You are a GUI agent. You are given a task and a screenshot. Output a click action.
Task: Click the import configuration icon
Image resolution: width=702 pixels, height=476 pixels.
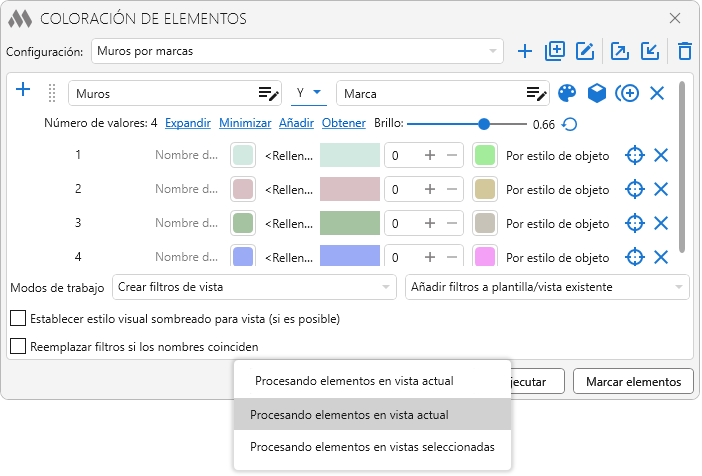[650, 51]
